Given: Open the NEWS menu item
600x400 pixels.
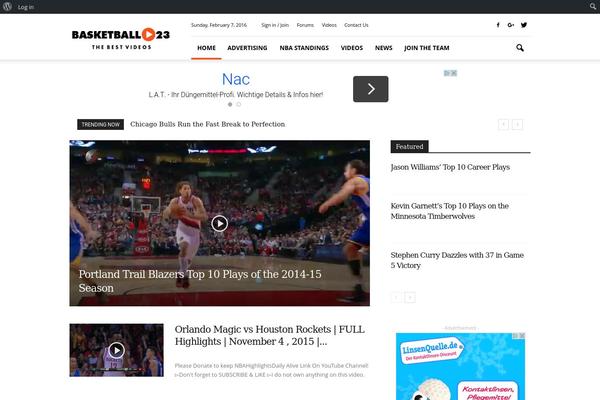Looking at the screenshot, I should pos(383,48).
